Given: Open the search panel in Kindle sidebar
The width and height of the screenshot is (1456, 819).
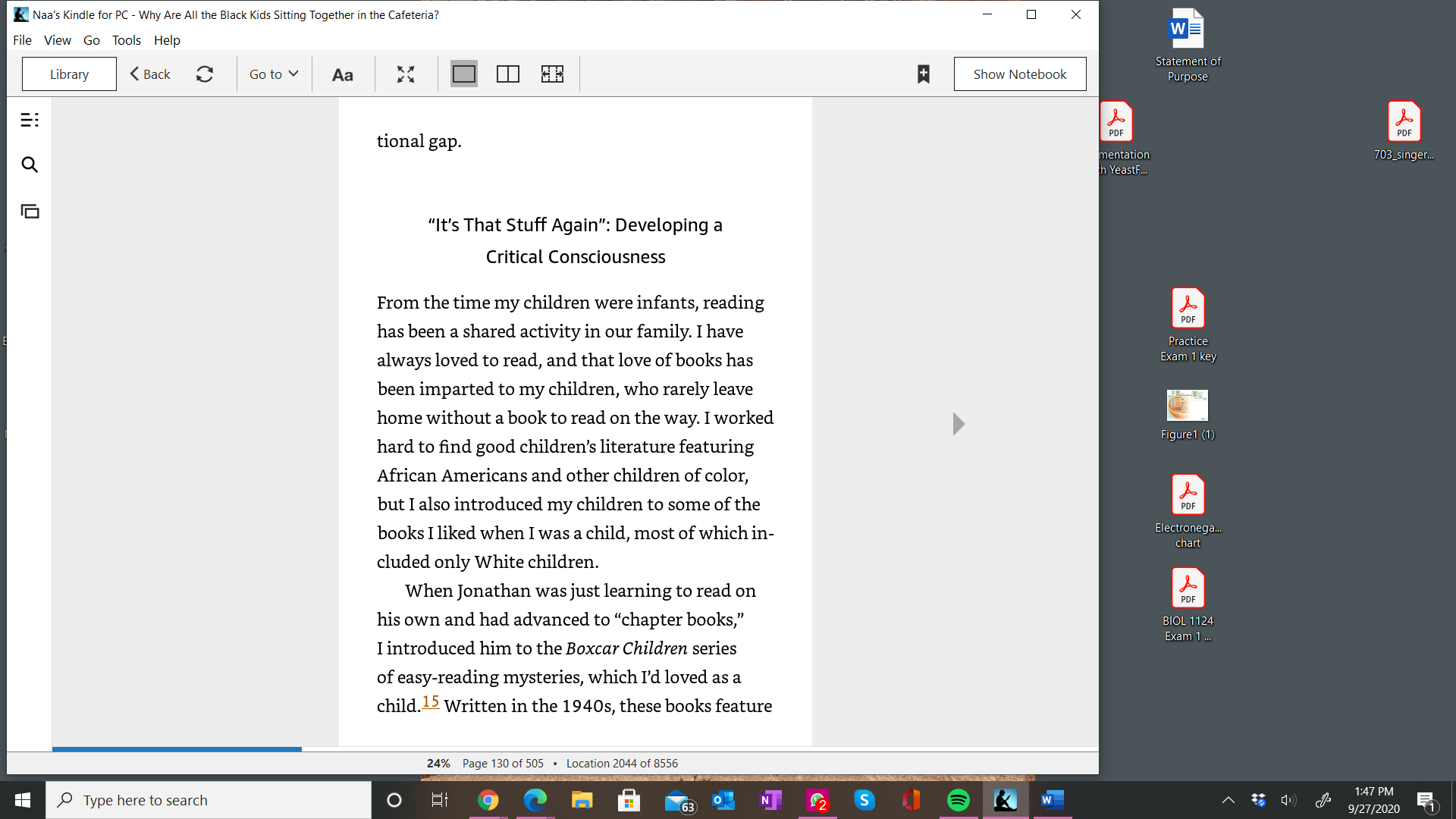Looking at the screenshot, I should [30, 165].
